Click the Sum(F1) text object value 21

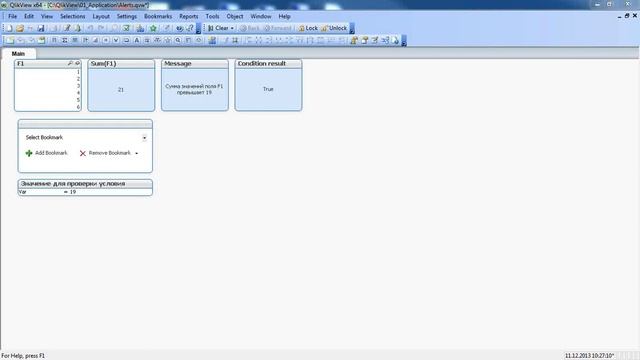point(121,89)
